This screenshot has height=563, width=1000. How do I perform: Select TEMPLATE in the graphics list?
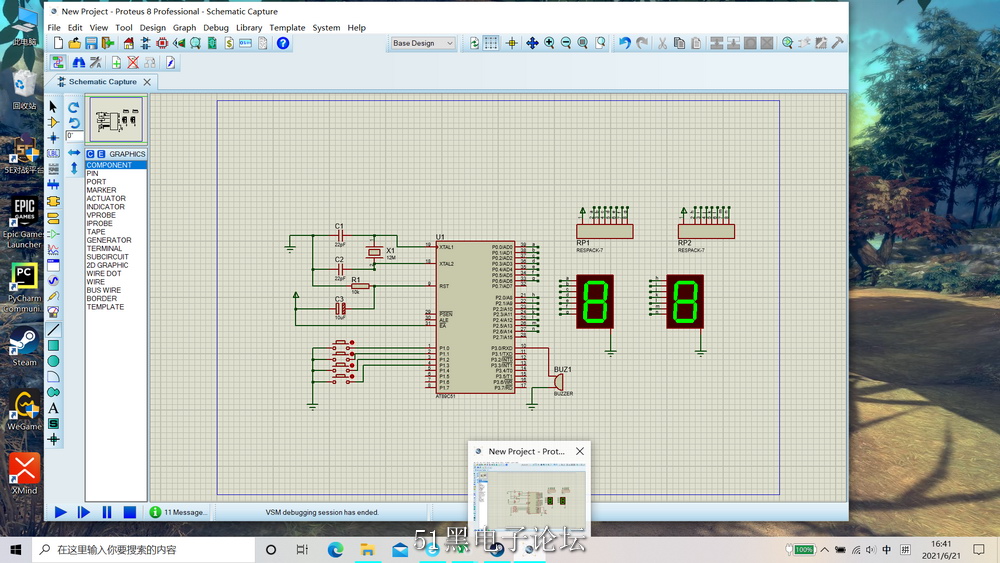115,307
